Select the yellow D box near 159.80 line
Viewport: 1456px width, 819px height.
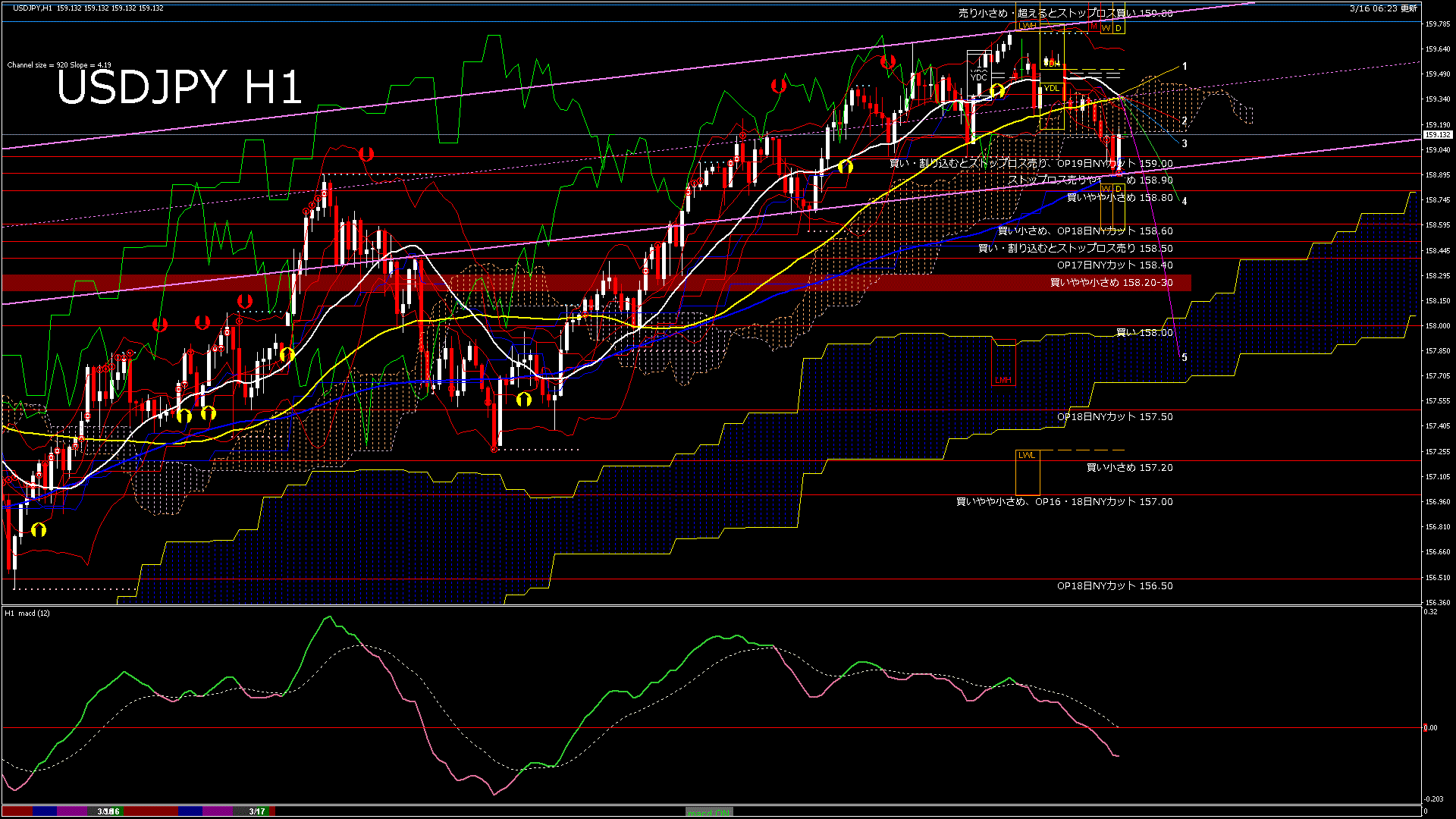(1118, 28)
